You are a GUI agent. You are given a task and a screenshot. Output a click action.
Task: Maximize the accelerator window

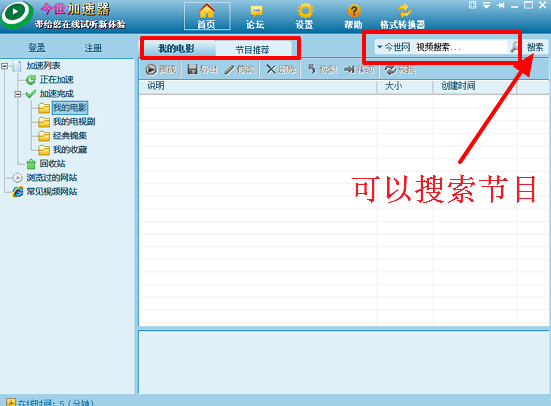point(529,5)
